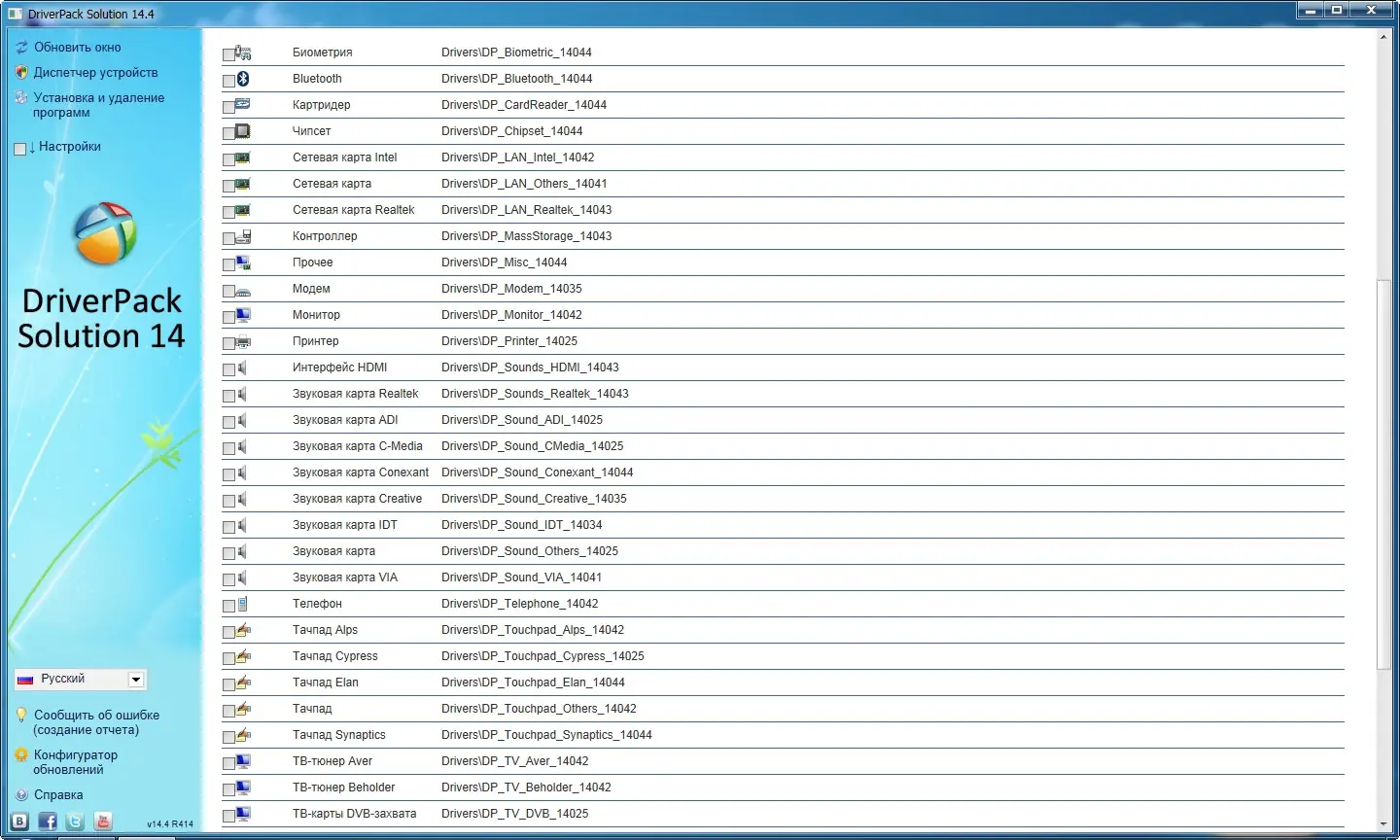The width and height of the screenshot is (1400, 840).
Task: Click Drivers\DP_MassStorage_14043 path text
Action: point(526,236)
